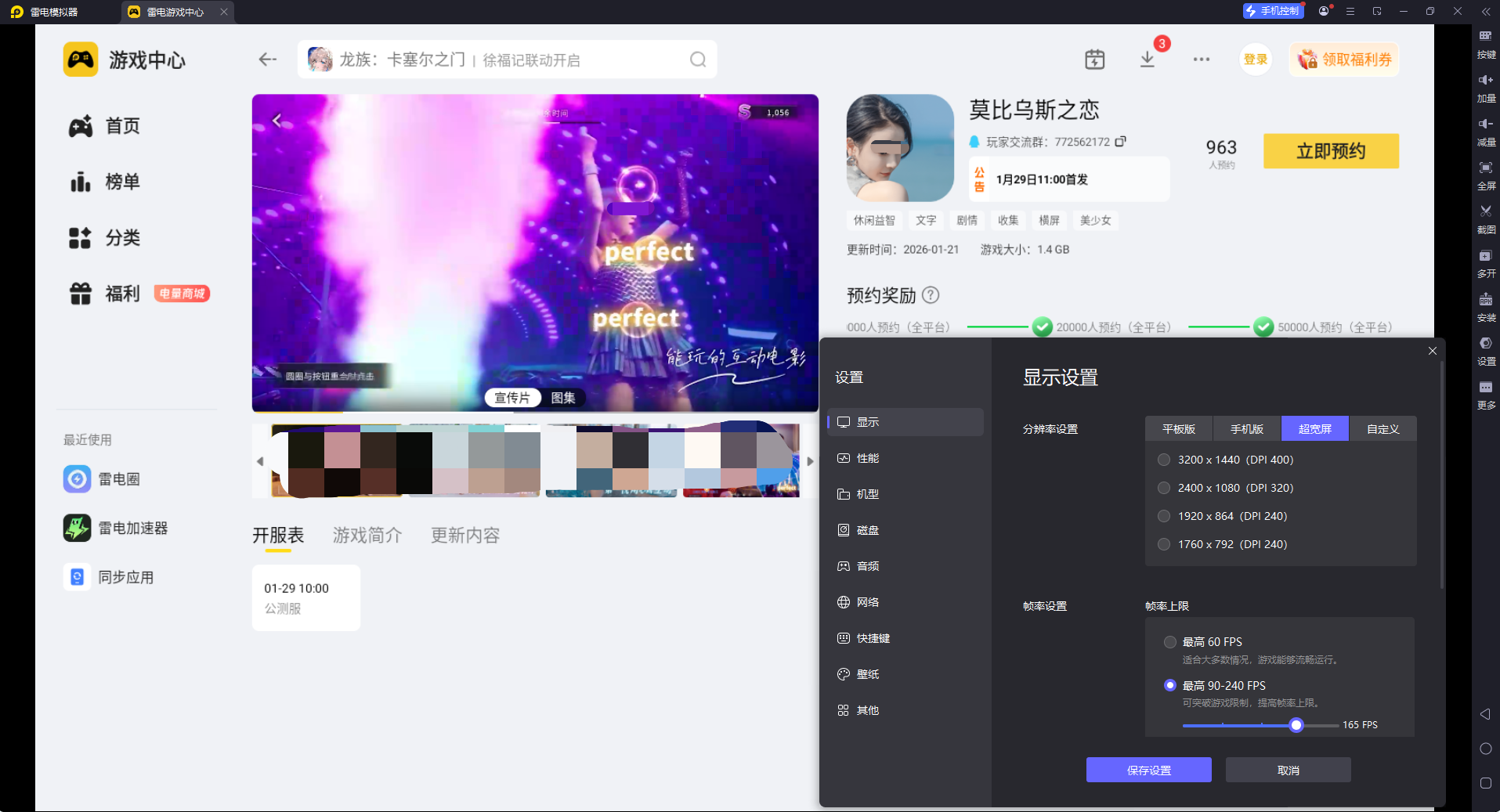Click the 保存设置 button

pyautogui.click(x=1148, y=770)
